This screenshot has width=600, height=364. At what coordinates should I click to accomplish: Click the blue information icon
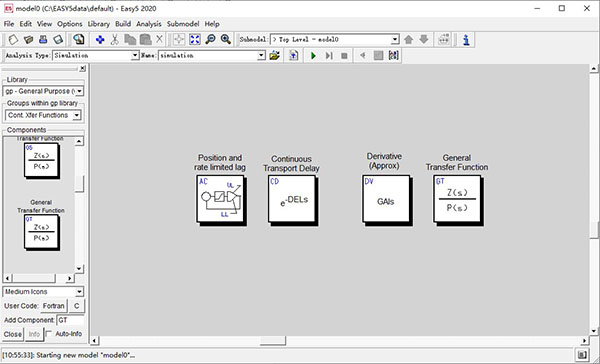(466, 39)
